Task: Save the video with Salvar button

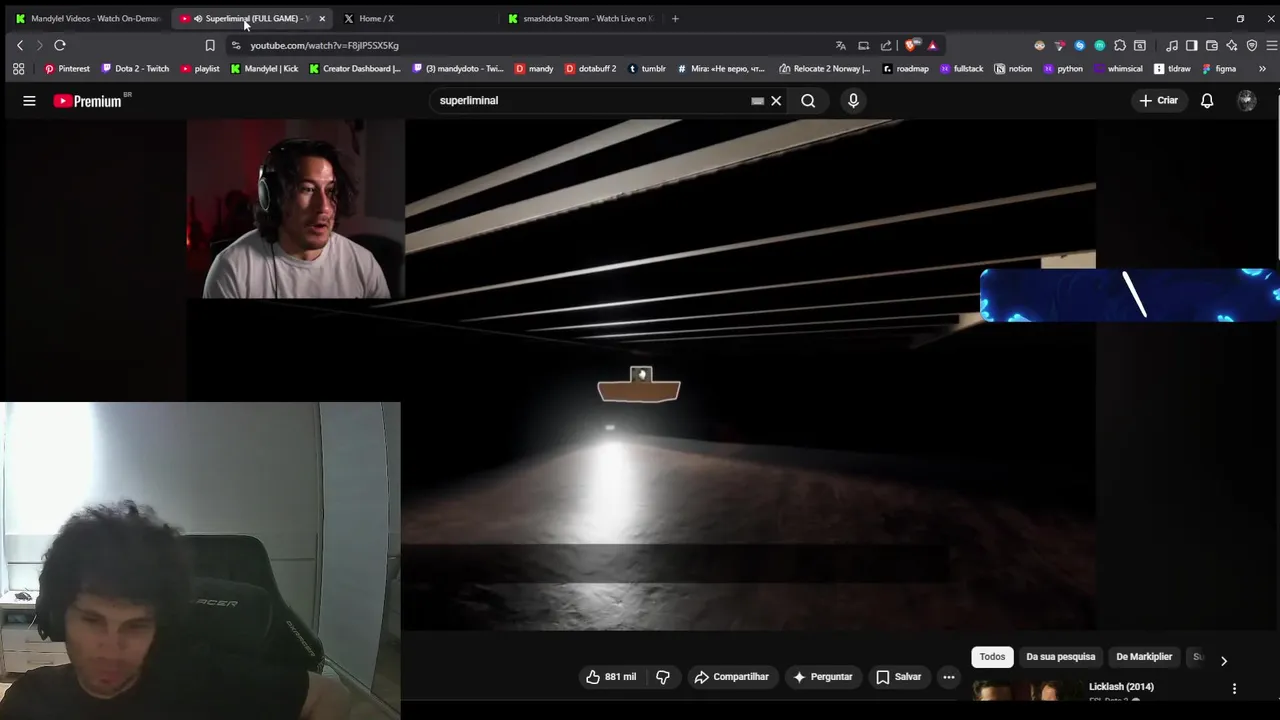Action: (898, 677)
